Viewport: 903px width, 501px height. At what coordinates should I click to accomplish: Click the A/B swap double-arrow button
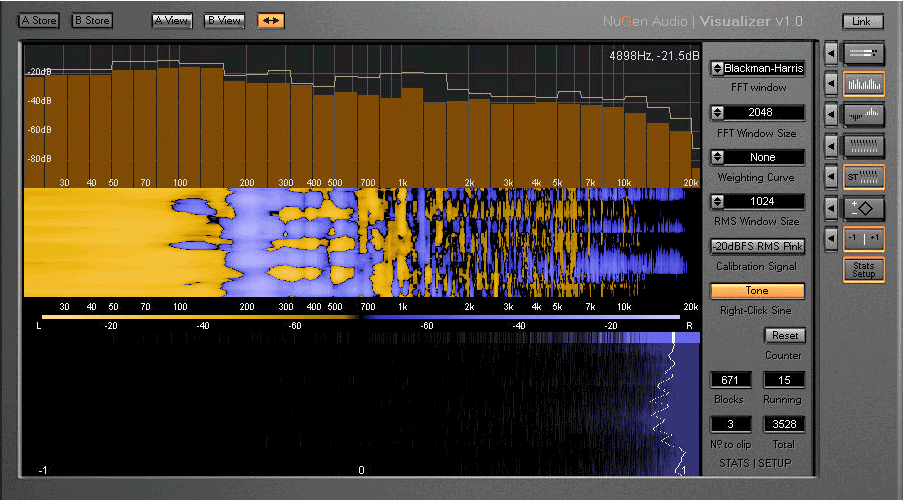[x=271, y=21]
